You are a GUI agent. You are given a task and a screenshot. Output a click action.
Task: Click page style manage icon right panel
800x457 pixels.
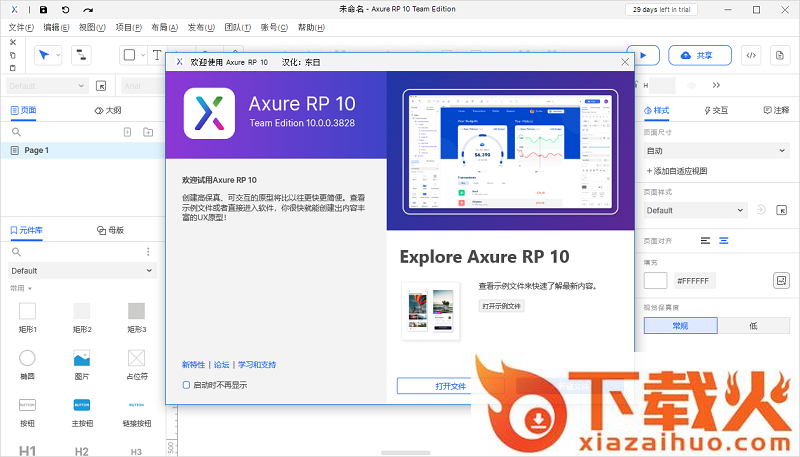[x=781, y=210]
